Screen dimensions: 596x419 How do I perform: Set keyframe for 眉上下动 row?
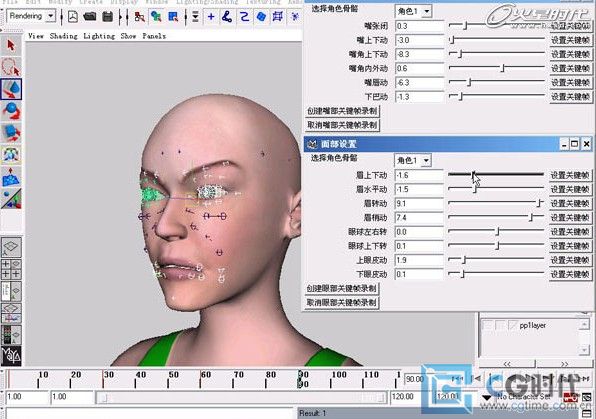[570, 175]
